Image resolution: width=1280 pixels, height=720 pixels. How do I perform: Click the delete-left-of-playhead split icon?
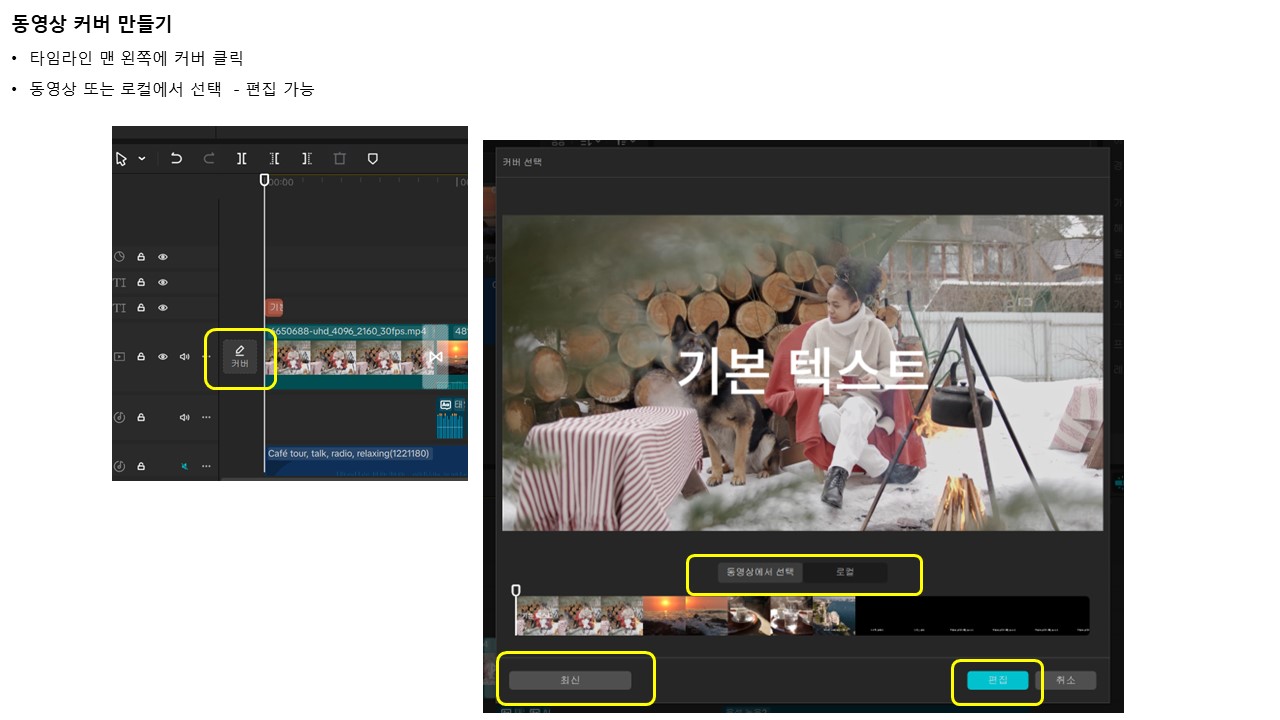275,159
